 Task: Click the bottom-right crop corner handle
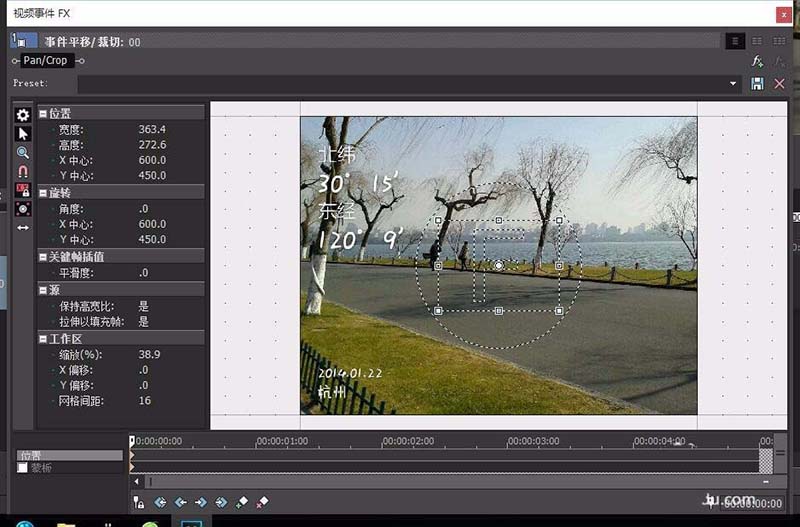tap(559, 310)
